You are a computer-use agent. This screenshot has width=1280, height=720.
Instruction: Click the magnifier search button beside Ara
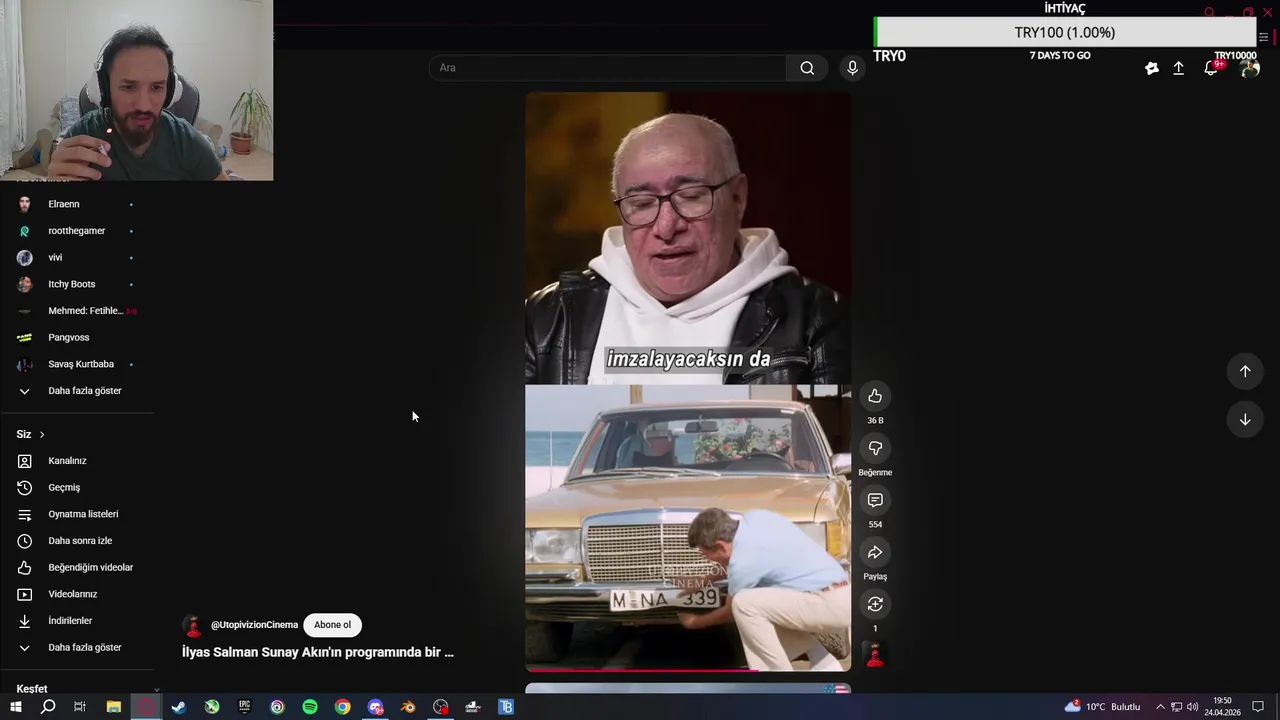click(807, 68)
